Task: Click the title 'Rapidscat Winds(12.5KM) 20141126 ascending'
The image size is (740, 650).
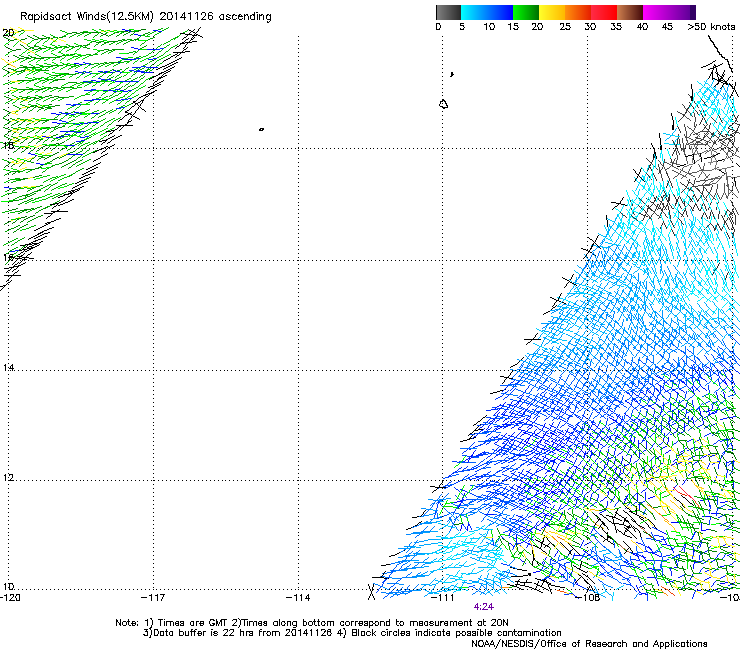Action: (x=146, y=17)
